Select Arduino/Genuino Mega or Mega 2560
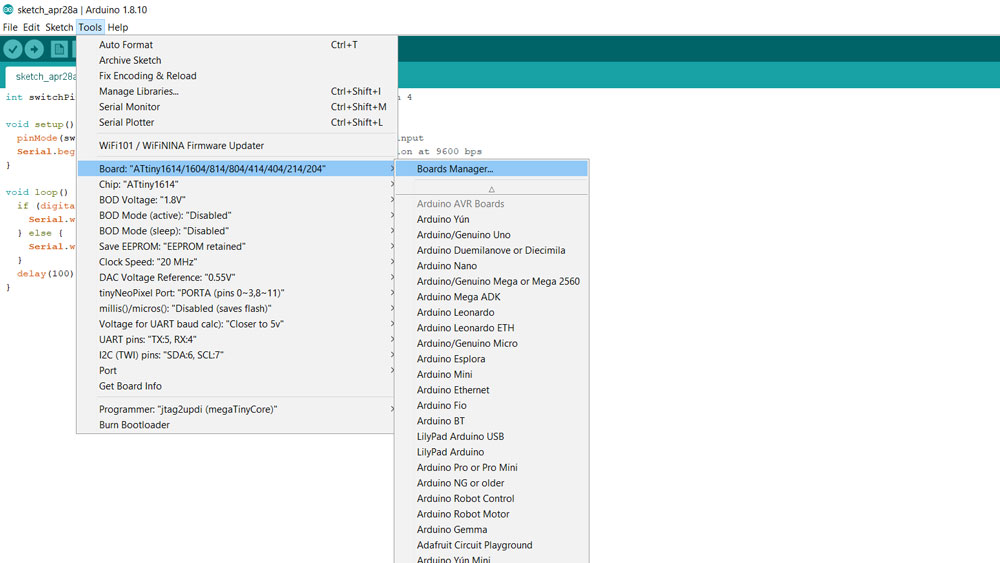 pos(492,281)
